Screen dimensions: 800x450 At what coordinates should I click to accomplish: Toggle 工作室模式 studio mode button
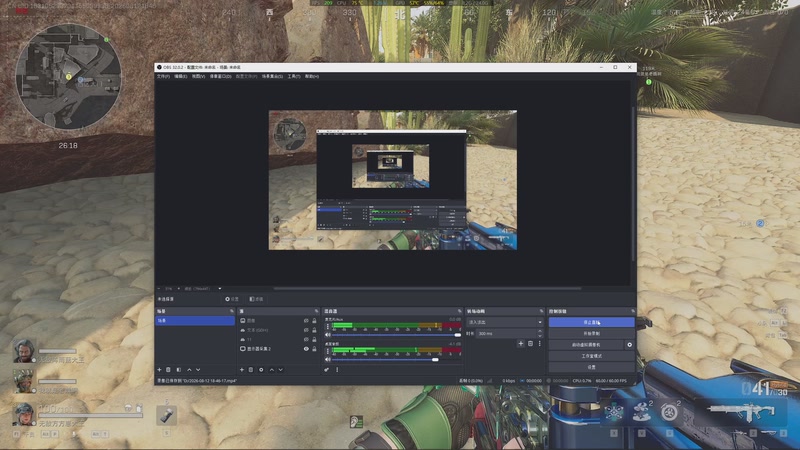[x=591, y=356]
